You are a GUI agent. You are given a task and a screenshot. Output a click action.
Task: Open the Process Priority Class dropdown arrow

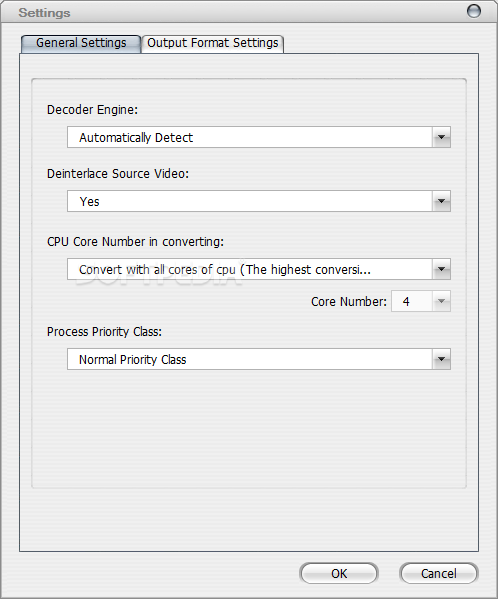(x=441, y=359)
